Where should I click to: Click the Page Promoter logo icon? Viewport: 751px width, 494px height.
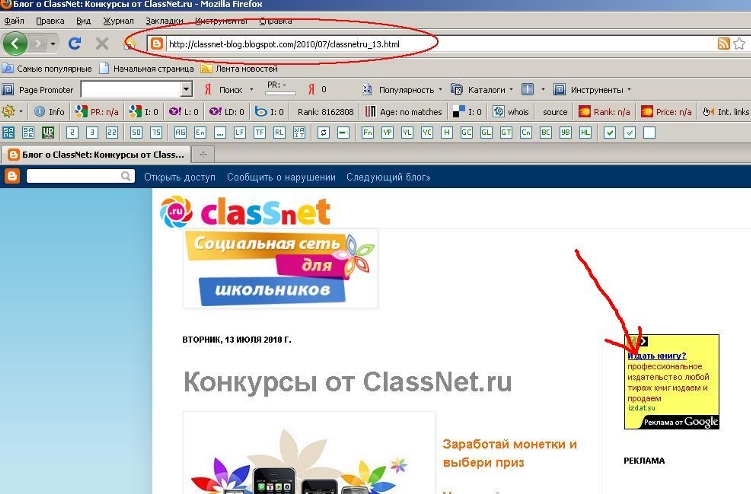pos(8,90)
